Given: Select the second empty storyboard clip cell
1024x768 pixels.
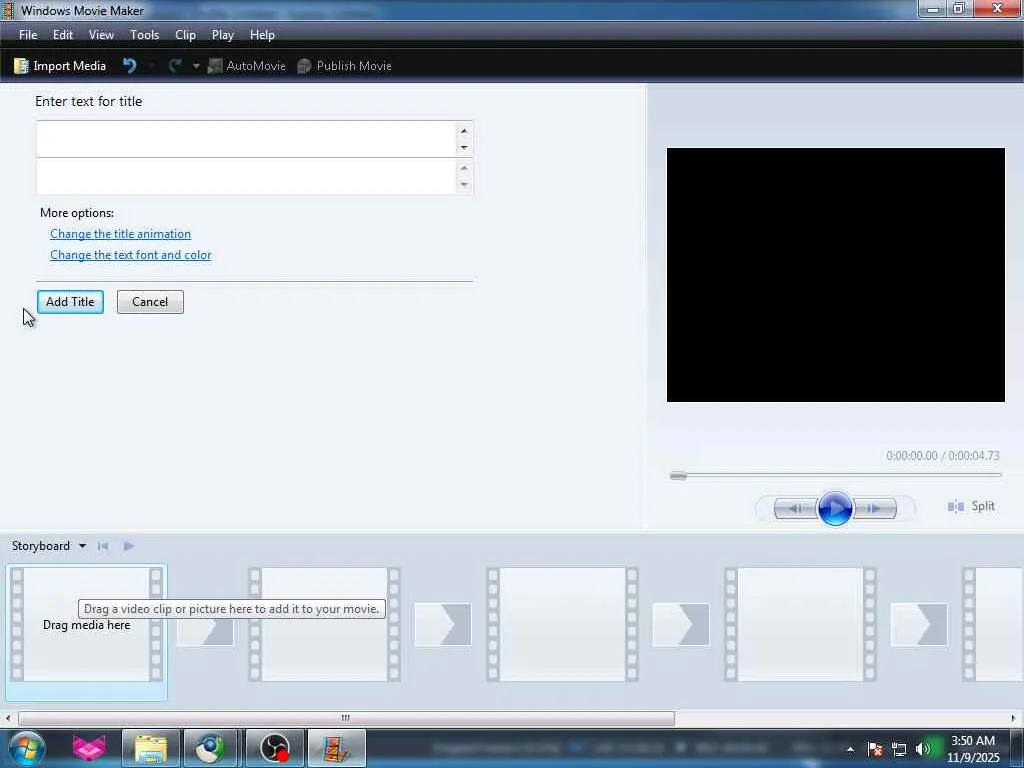Looking at the screenshot, I should [325, 624].
